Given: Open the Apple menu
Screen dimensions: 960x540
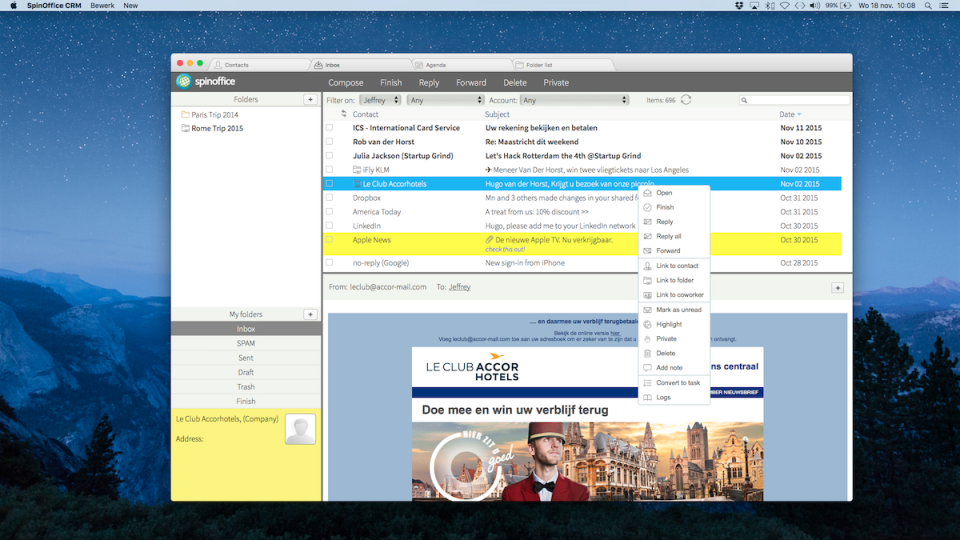Looking at the screenshot, I should click(13, 6).
